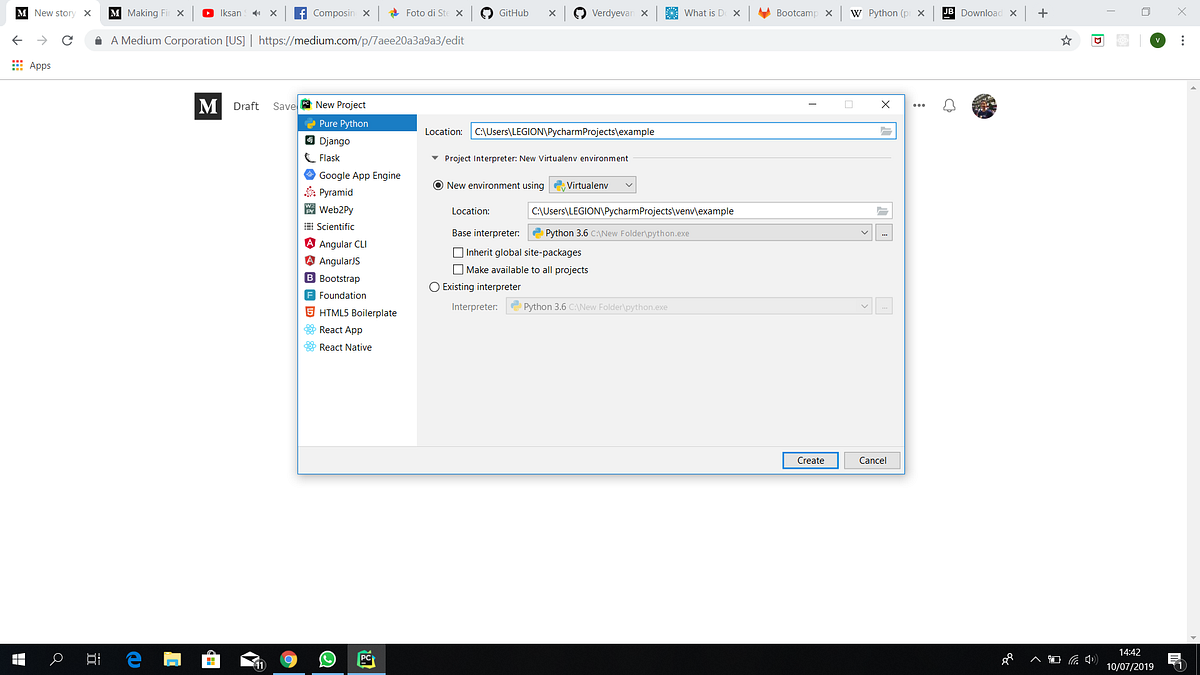Viewport: 1200px width, 675px height.
Task: Enable Inherit global site-packages
Action: [x=457, y=252]
